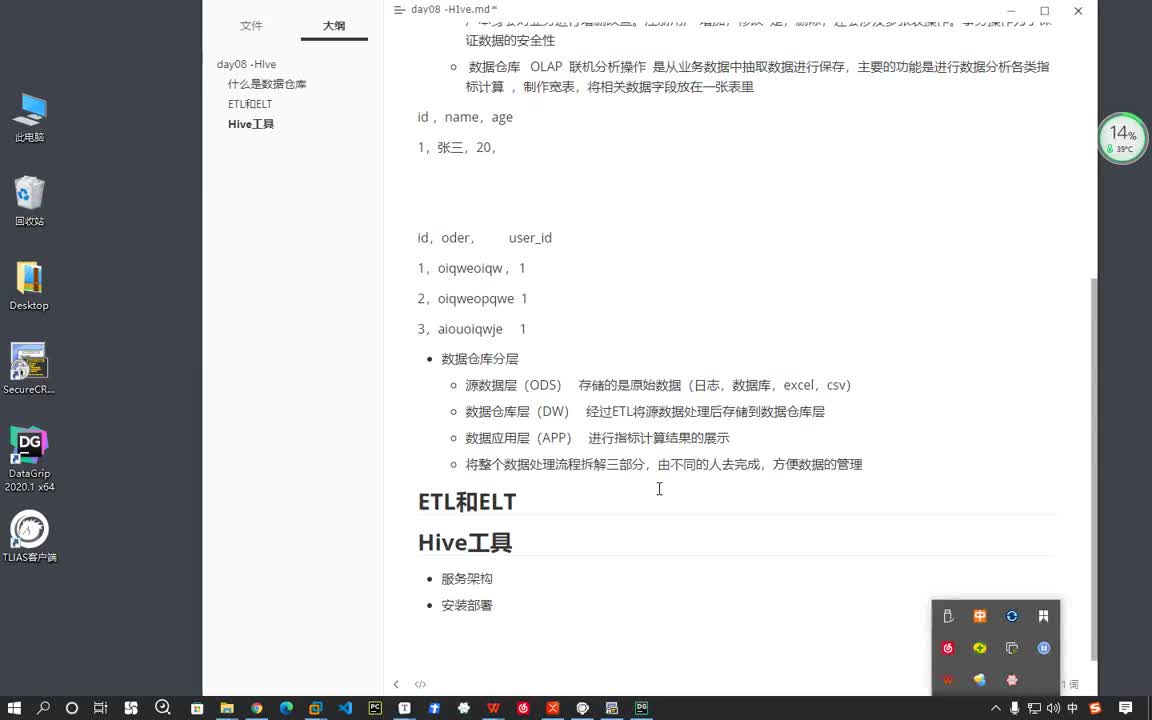Open the Desktop folder icon

click(29, 286)
